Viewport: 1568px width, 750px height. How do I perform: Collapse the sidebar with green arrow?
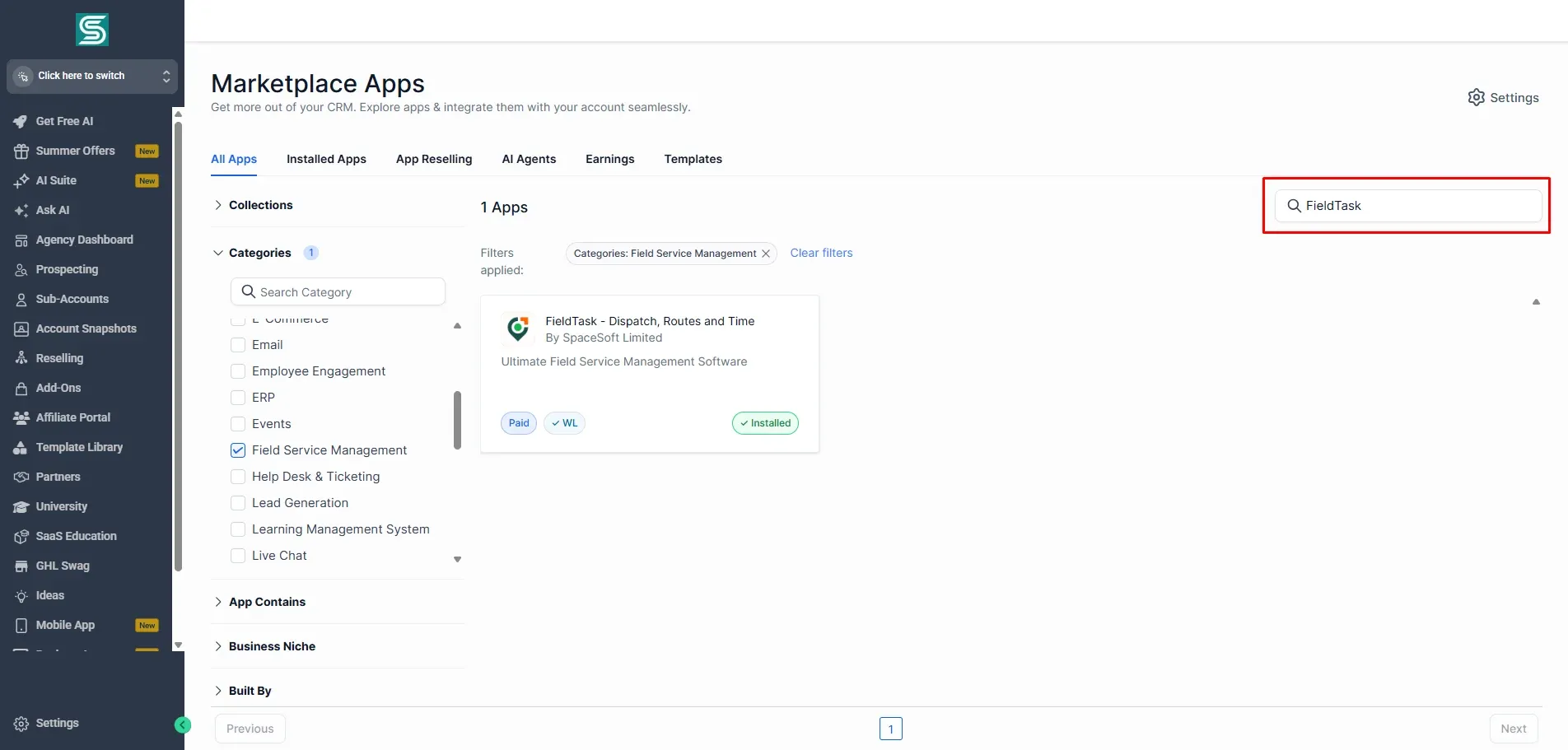pos(183,724)
